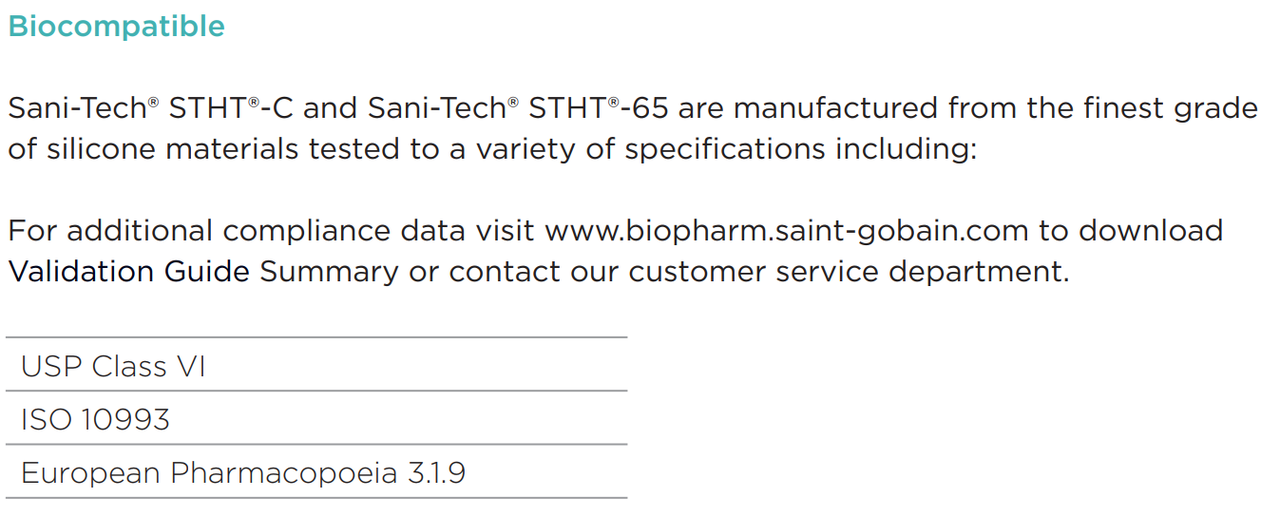The height and width of the screenshot is (517, 1280).
Task: Click the word 'Summary' after Validation Guide
Action: tap(330, 272)
